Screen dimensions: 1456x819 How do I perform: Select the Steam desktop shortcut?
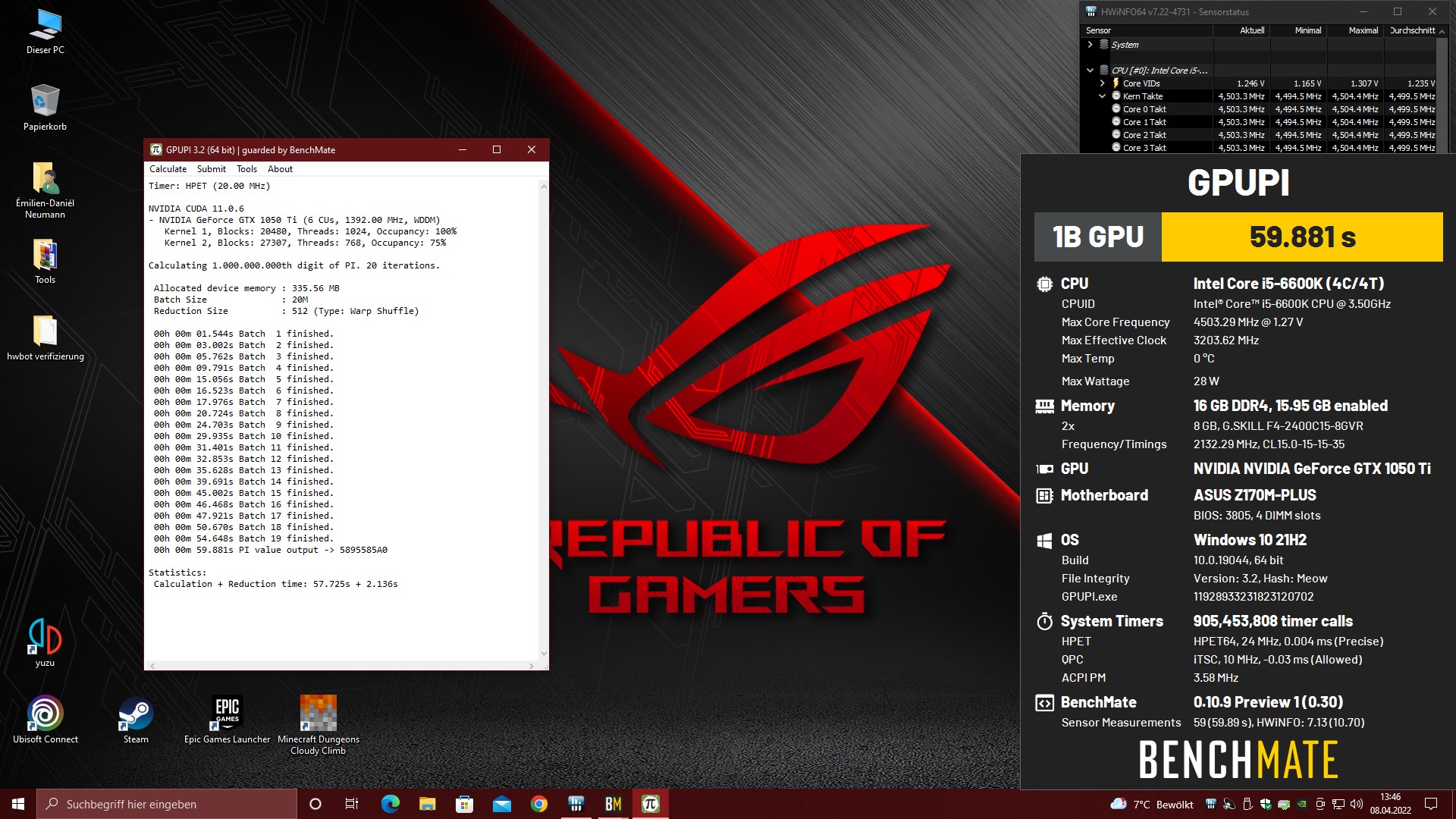pos(136,720)
